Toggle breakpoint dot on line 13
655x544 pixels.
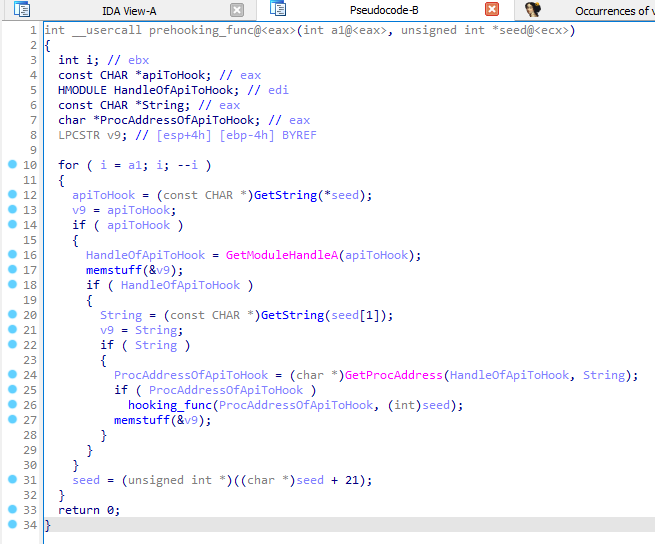coord(13,209)
